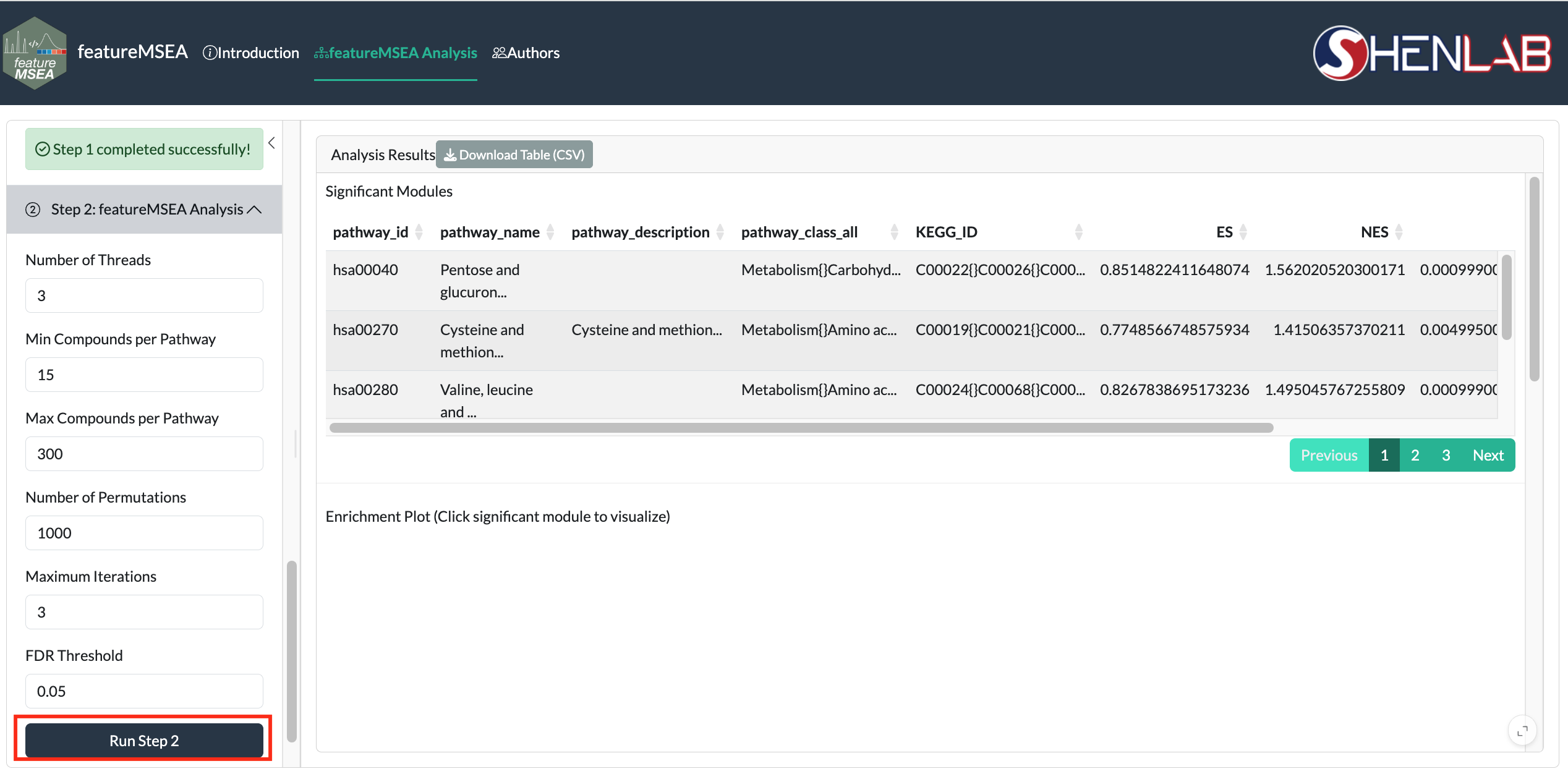Collapse the sidebar with the left chevron

coord(271,143)
